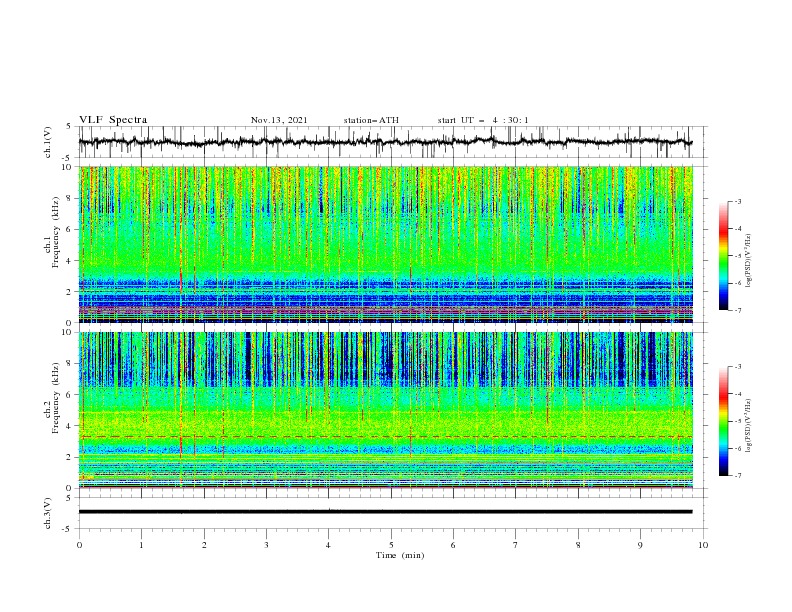Click the ch.2 "Frequency (kHz)" axis label
This screenshot has width=792, height=612.
pos(56,398)
